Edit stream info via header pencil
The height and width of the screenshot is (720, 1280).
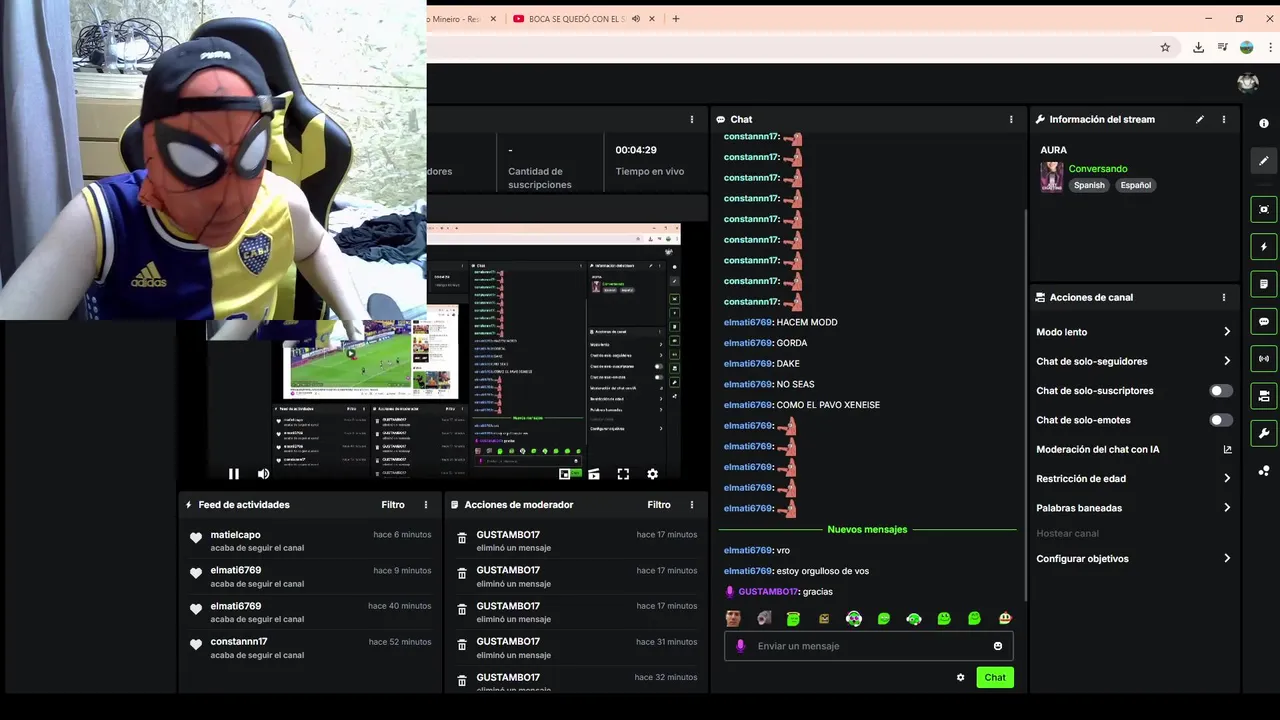pyautogui.click(x=1200, y=119)
